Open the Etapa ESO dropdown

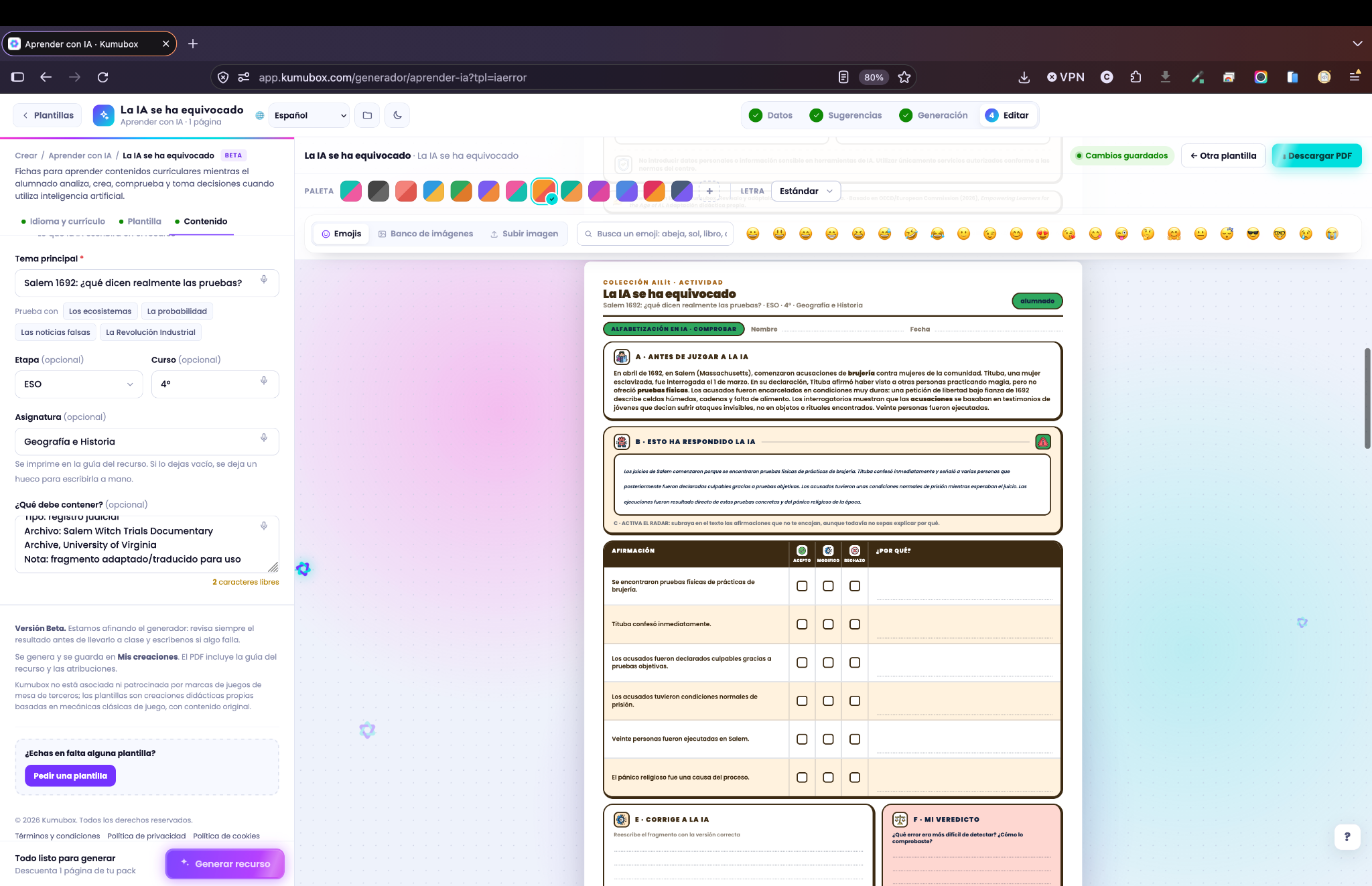tap(79, 384)
